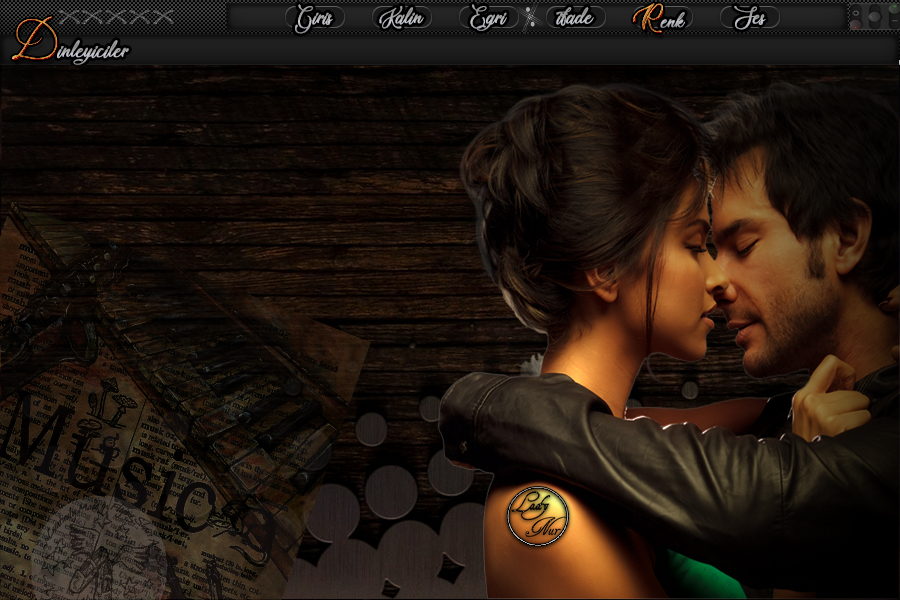The width and height of the screenshot is (900, 600).
Task: Open the Renk color picker
Action: [x=661, y=18]
